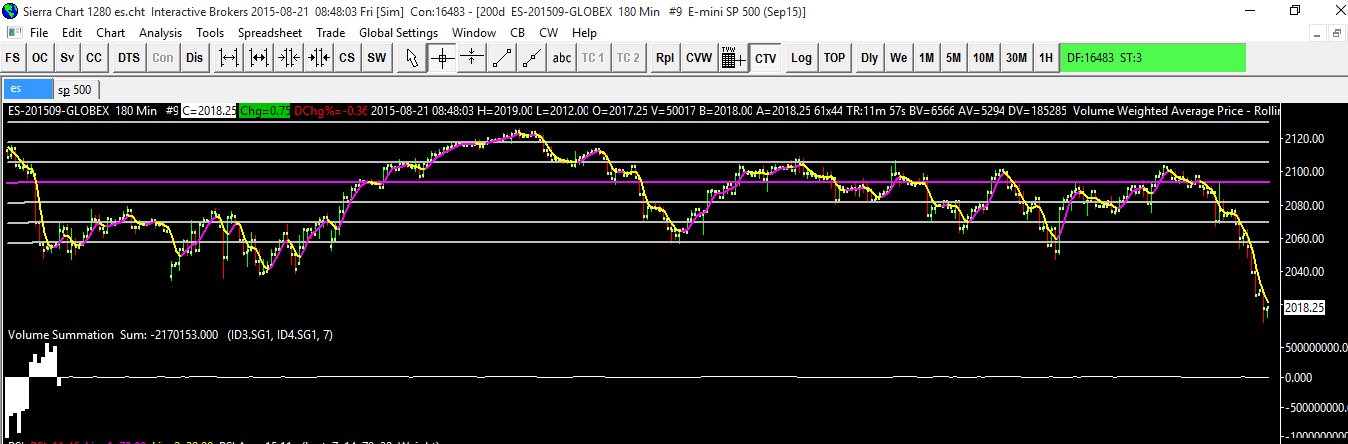Image resolution: width=1348 pixels, height=444 pixels.
Task: Switch chart to 1H timeframe
Action: (x=1046, y=58)
